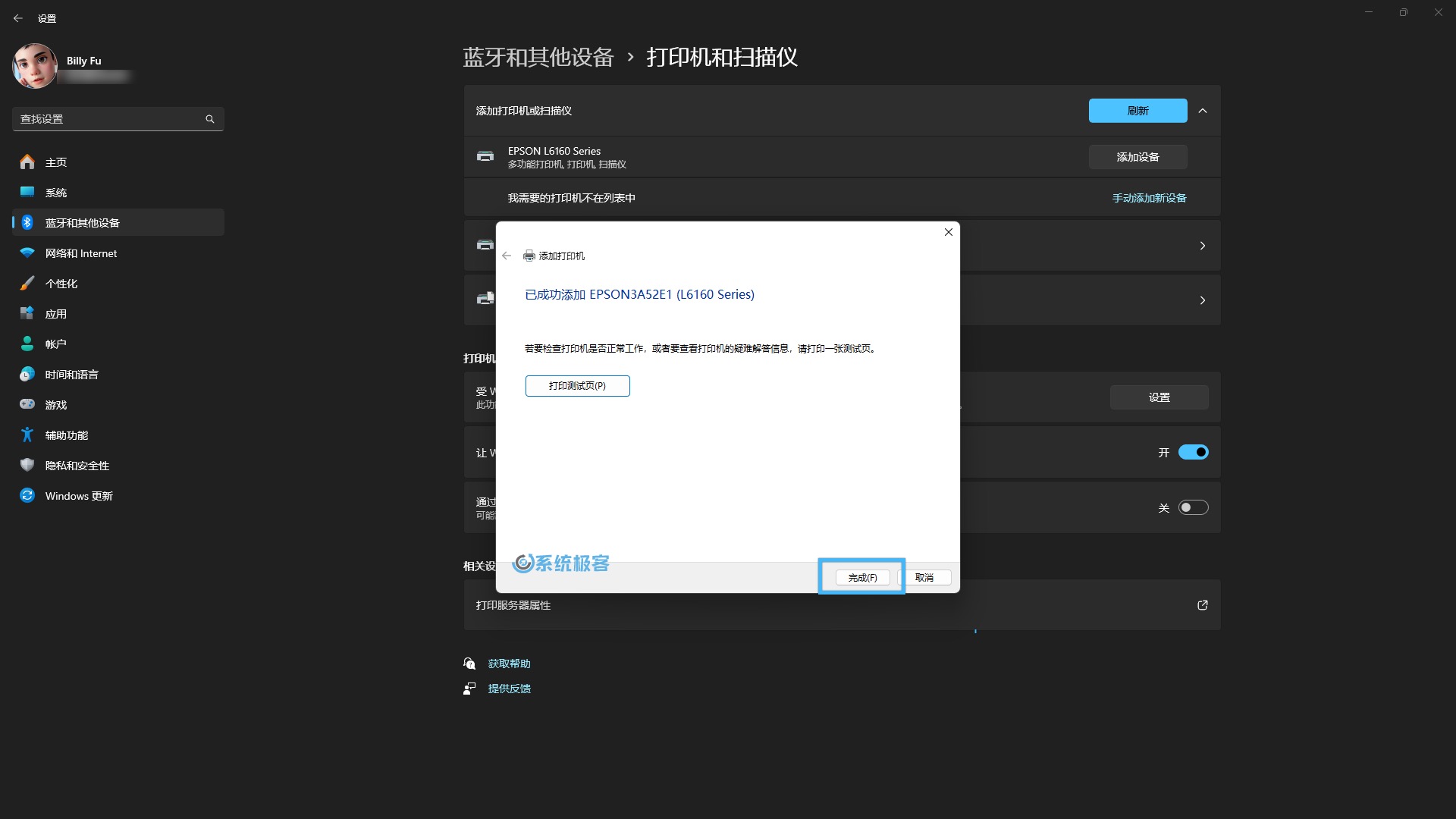This screenshot has height=819, width=1456.
Task: Click 添加设备 for EPSON L6160
Action: (x=1137, y=157)
